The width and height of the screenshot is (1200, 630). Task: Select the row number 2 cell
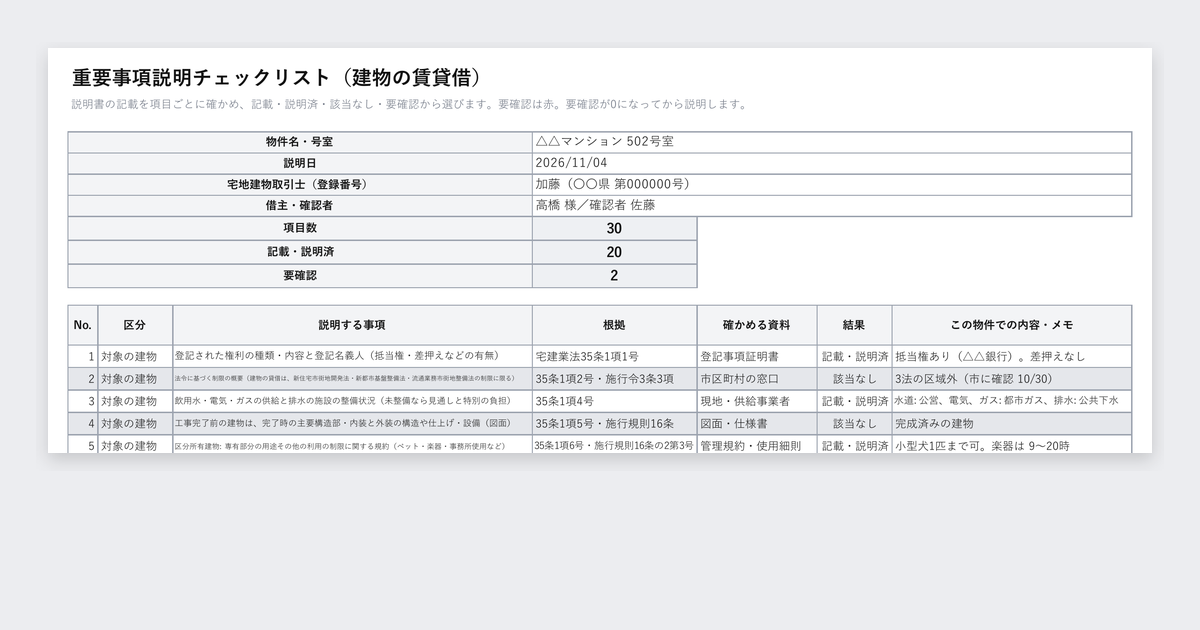click(83, 379)
